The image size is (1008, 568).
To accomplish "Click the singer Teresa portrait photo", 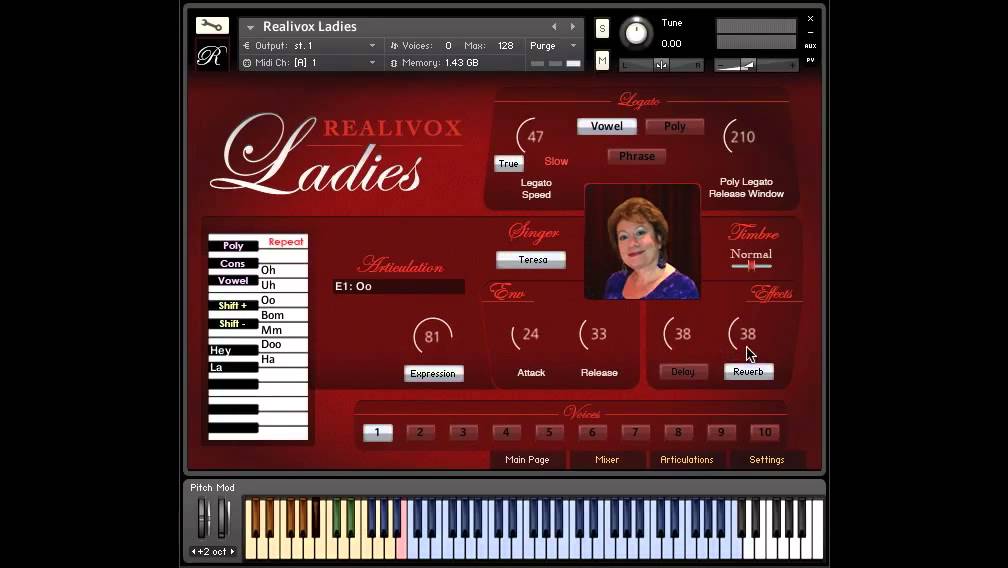I will click(x=642, y=242).
